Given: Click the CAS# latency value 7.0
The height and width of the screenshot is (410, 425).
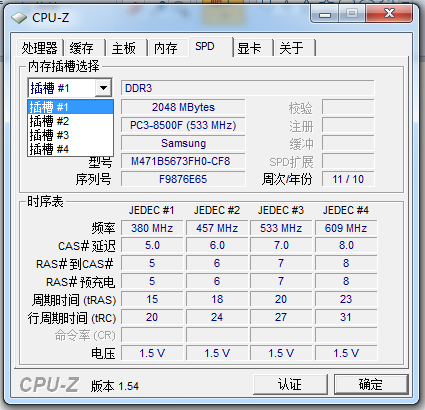Looking at the screenshot, I should [x=281, y=245].
